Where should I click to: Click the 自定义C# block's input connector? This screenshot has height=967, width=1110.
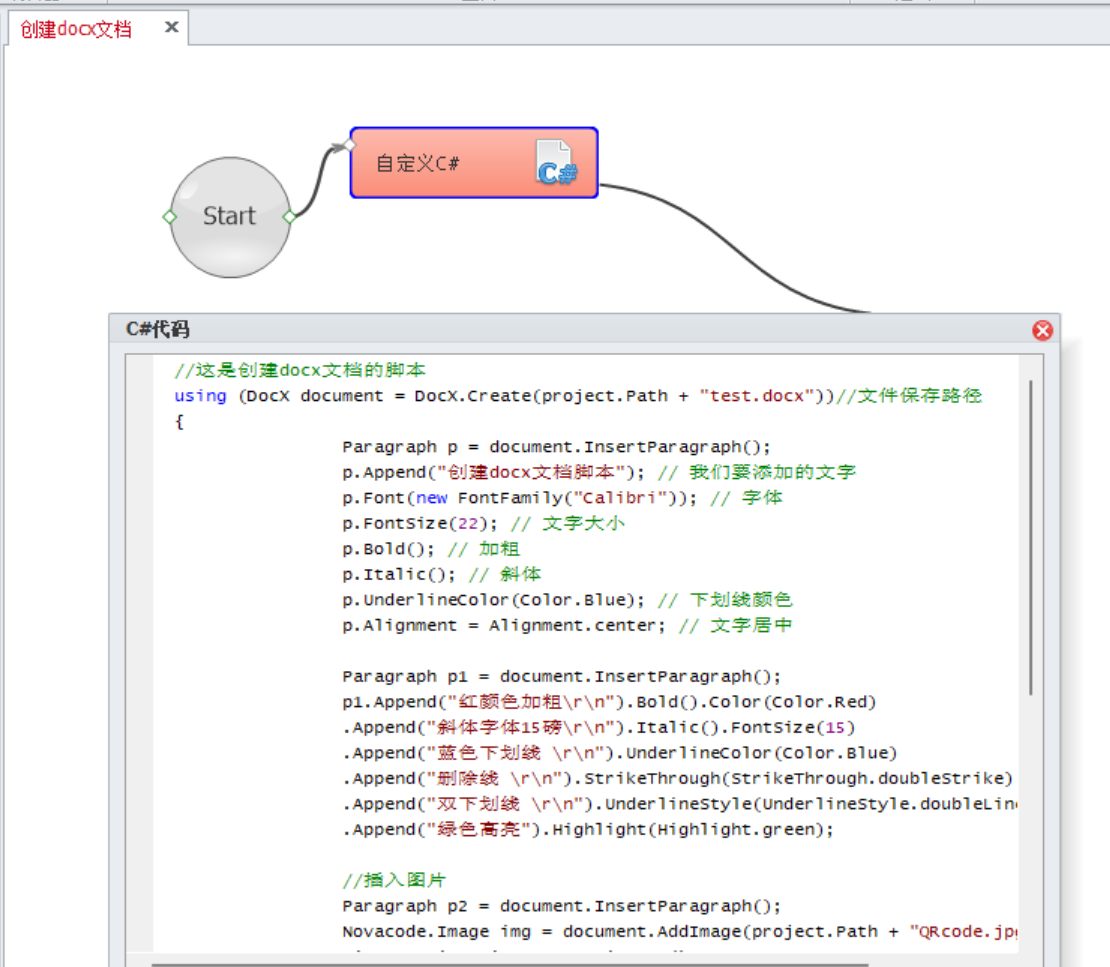(x=349, y=145)
